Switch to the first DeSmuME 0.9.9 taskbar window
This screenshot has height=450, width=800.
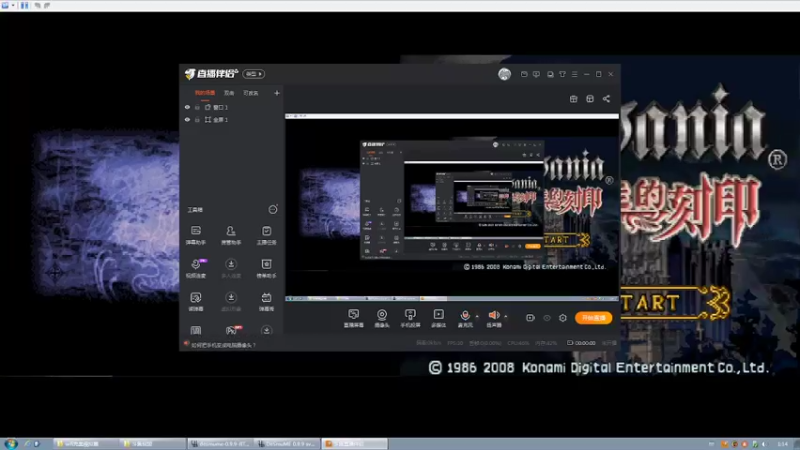220,444
